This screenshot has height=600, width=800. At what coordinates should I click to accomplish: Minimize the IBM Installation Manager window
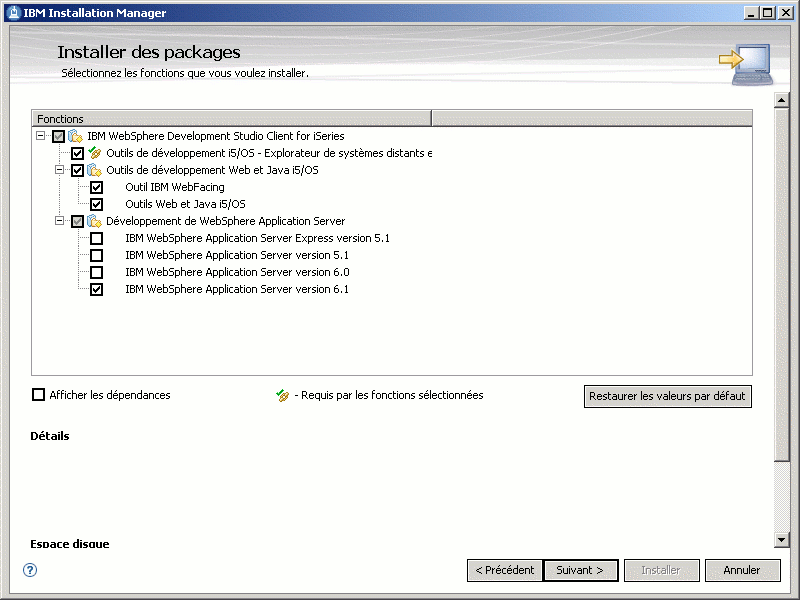point(750,13)
